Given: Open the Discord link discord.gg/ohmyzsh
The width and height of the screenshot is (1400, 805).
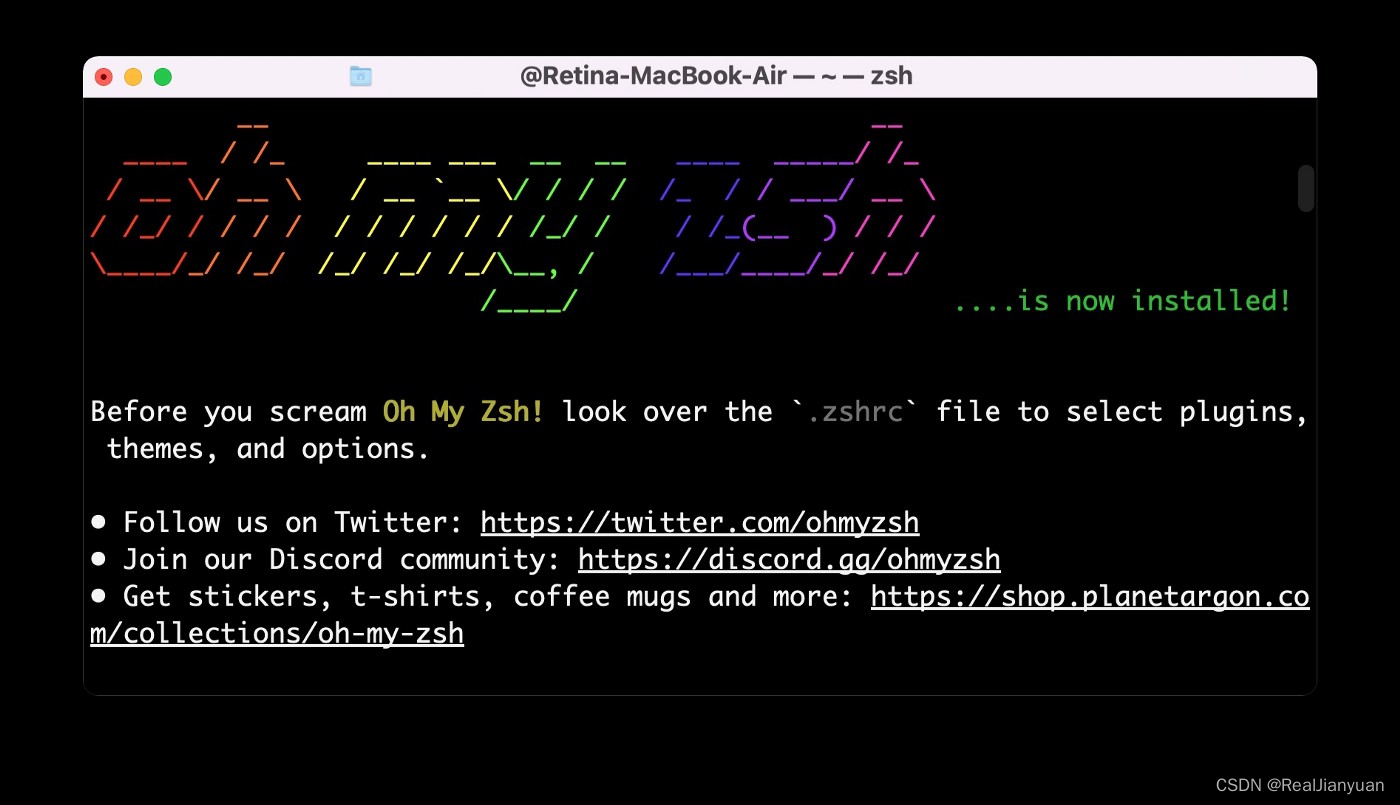Looking at the screenshot, I should pyautogui.click(x=789, y=559).
